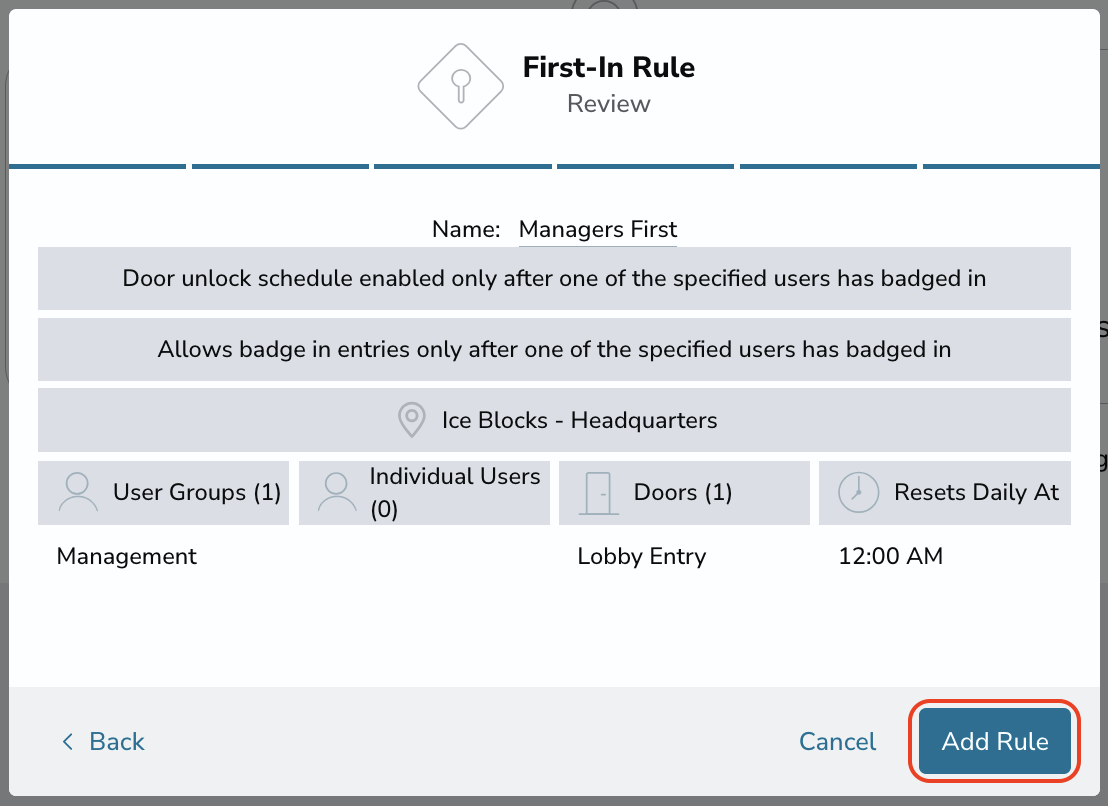This screenshot has height=806, width=1108.
Task: Click the Door unlock schedule description row
Action: 554,278
